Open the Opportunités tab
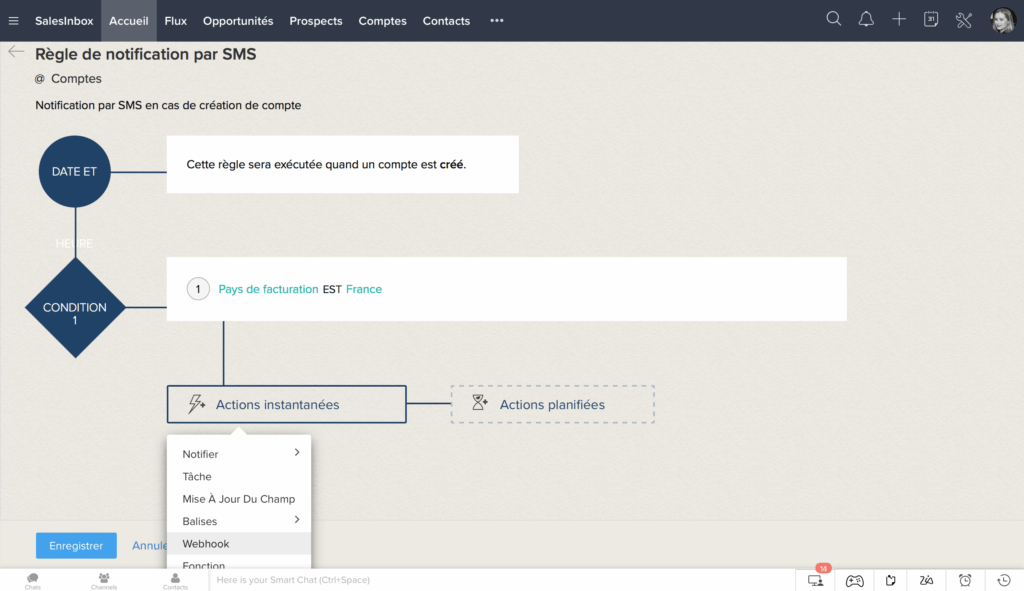1024x591 pixels. [238, 21]
